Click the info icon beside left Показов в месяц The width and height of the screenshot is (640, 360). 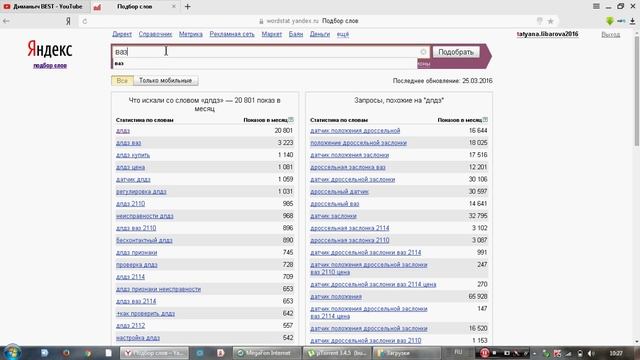[x=291, y=120]
